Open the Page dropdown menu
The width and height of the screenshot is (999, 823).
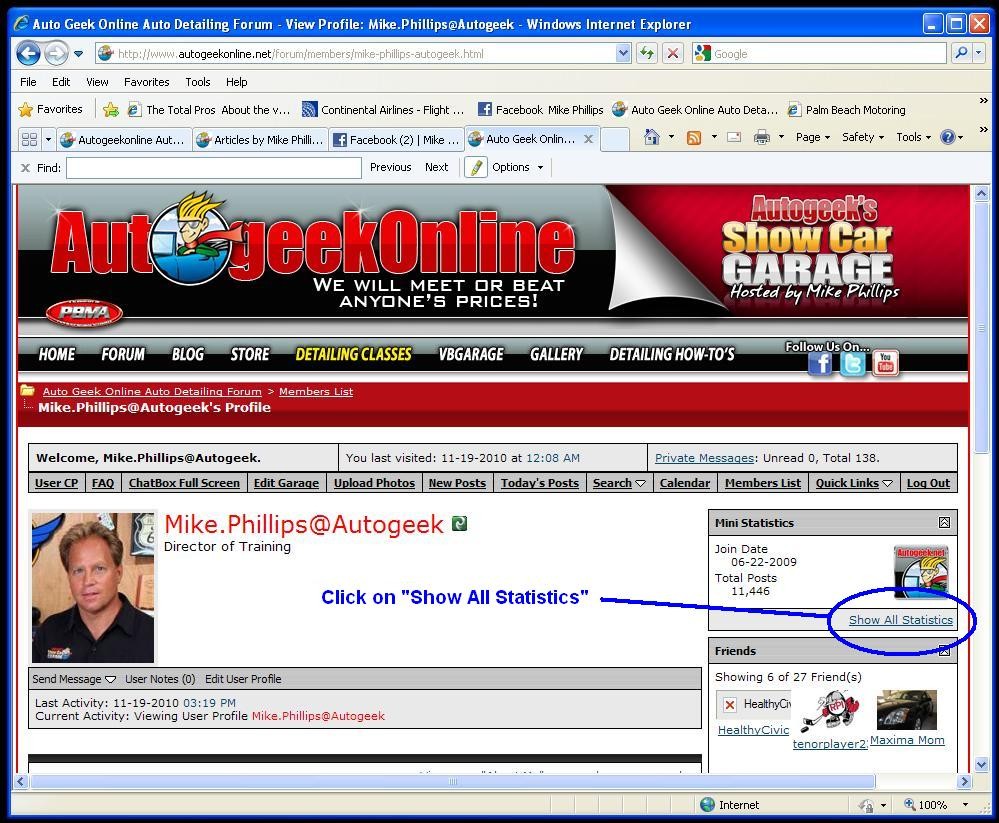(812, 137)
